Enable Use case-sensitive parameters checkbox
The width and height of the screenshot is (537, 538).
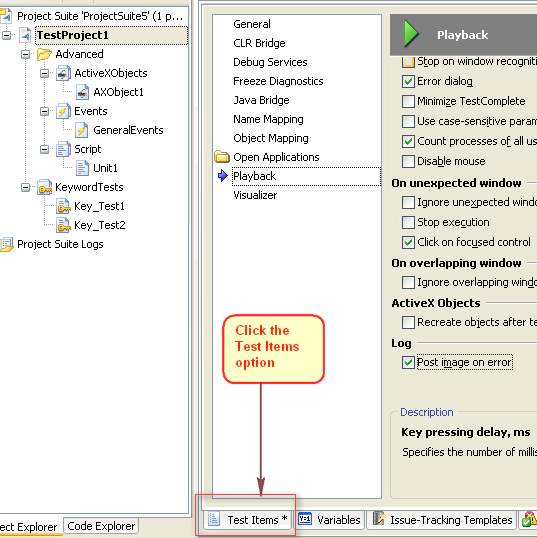click(x=408, y=121)
